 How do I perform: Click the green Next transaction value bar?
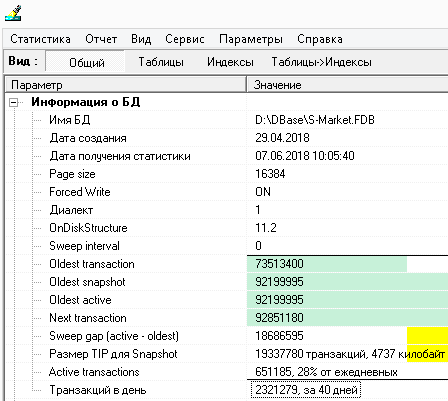click(347, 318)
